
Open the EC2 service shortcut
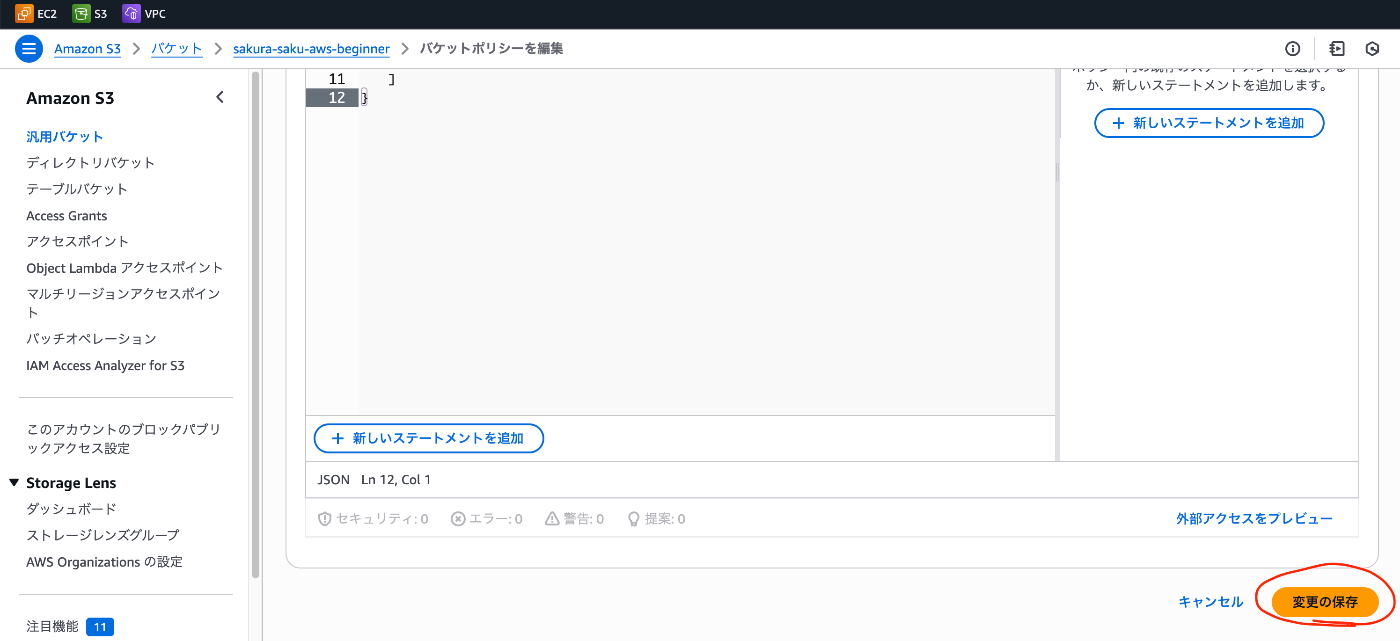(36, 14)
